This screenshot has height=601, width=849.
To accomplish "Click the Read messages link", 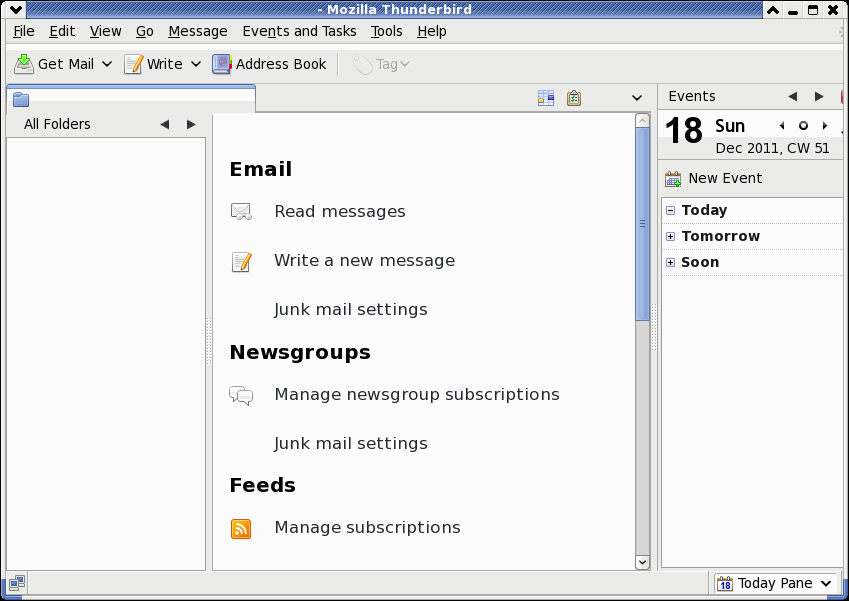I will click(x=340, y=211).
